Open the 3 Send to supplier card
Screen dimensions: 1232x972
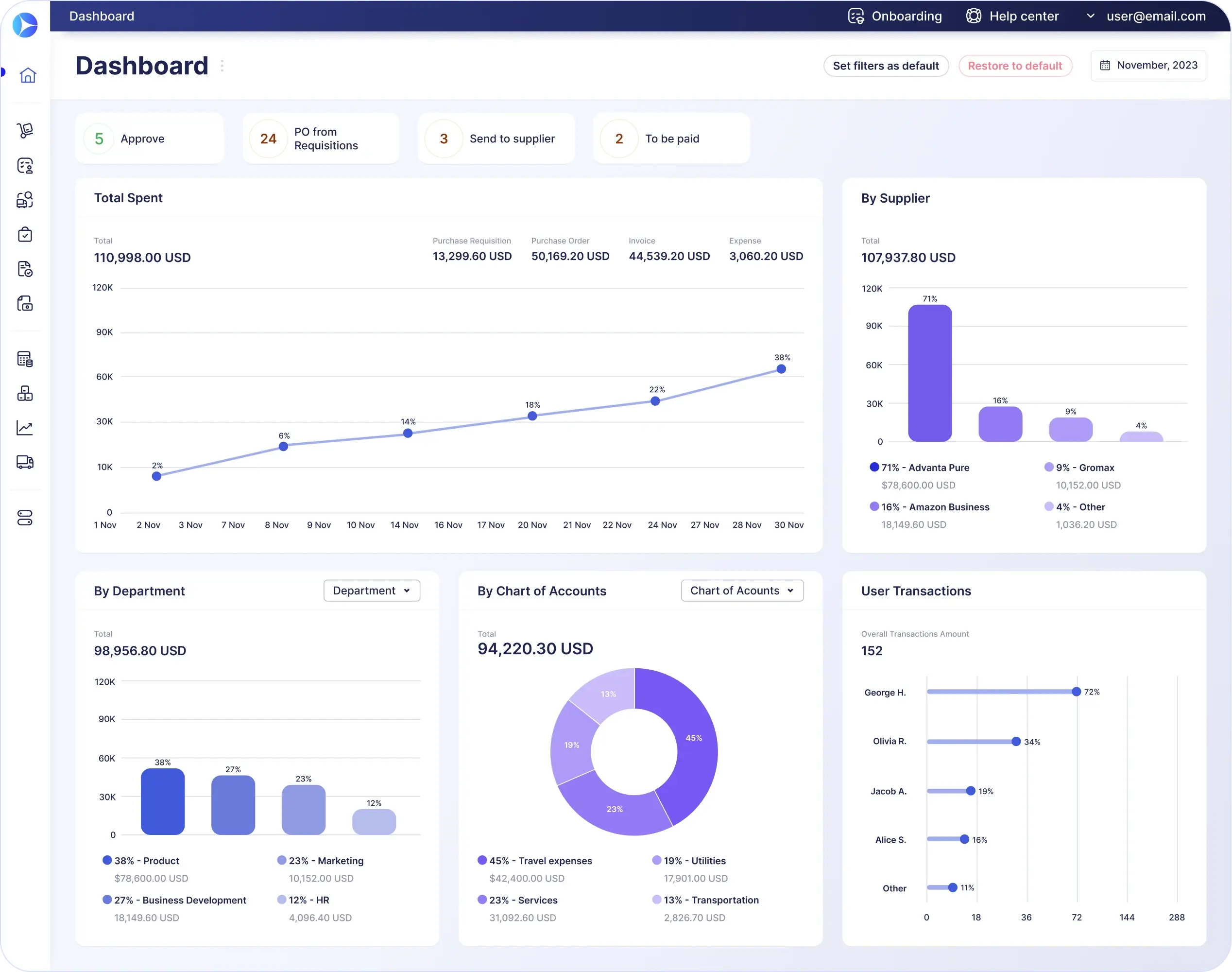(496, 139)
